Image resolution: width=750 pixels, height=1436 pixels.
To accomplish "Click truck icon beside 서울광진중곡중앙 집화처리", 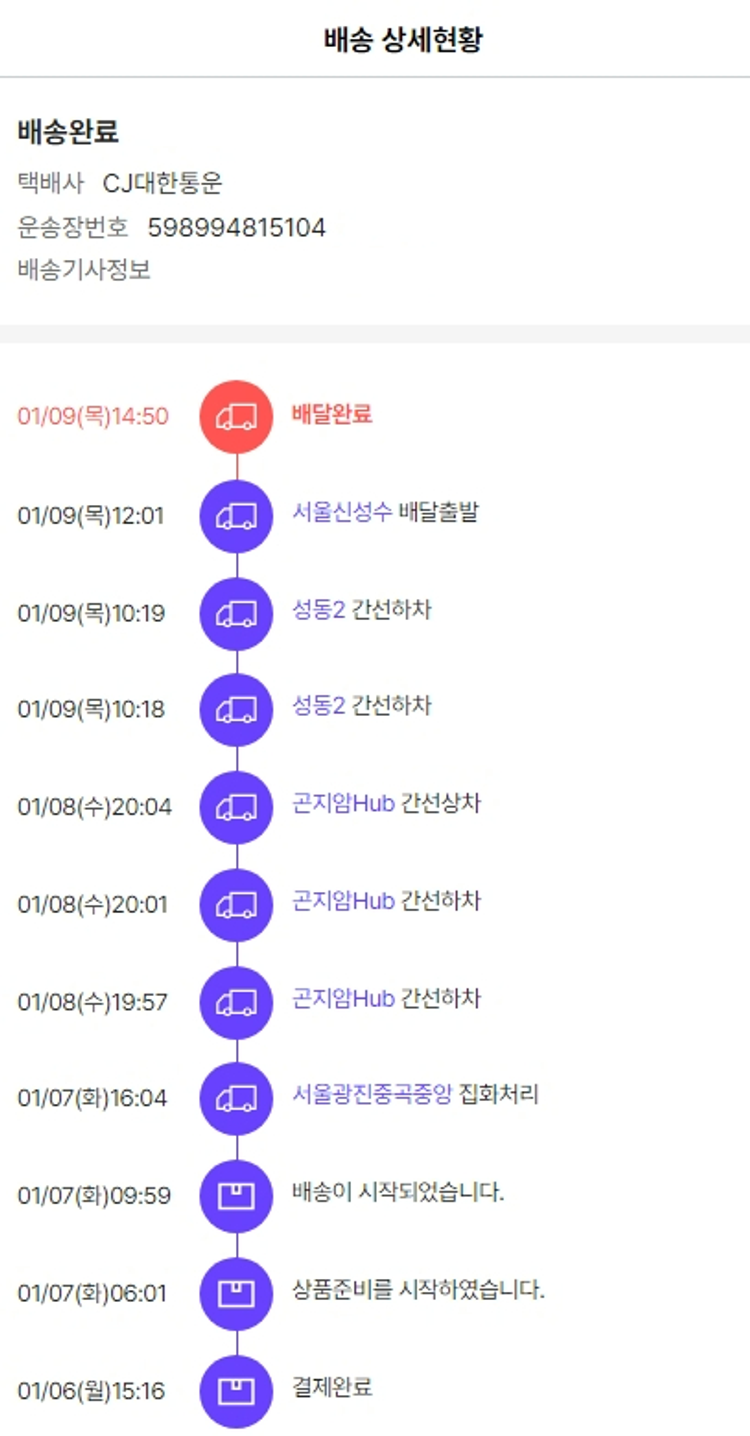I will (236, 1098).
